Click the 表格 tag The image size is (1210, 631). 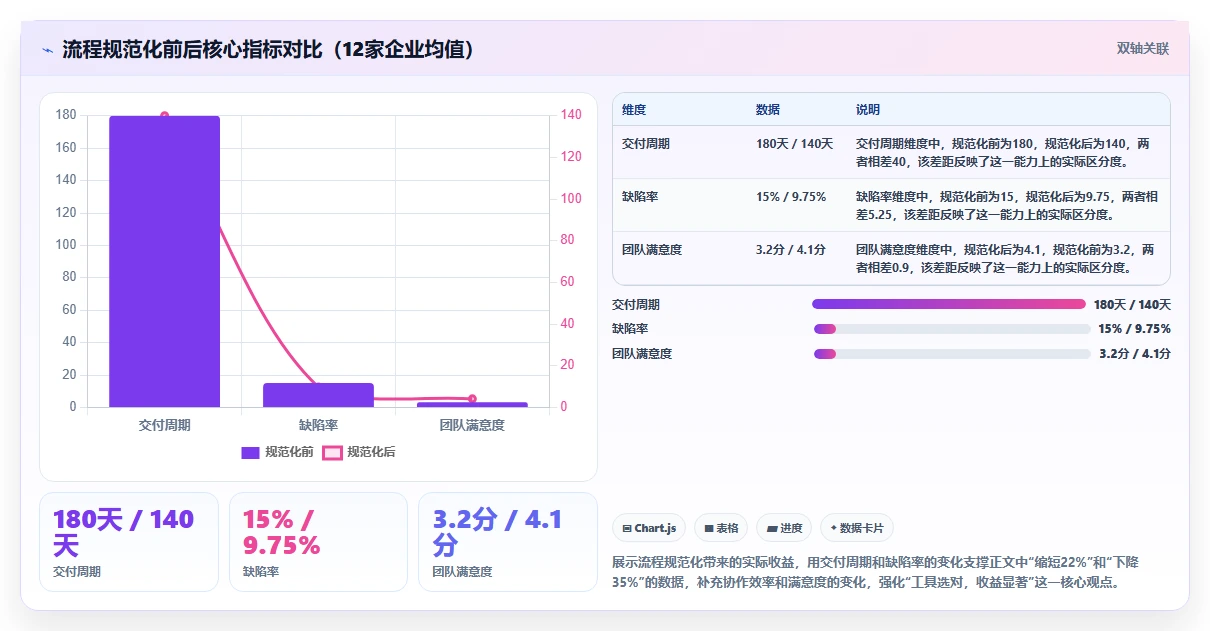coord(721,528)
